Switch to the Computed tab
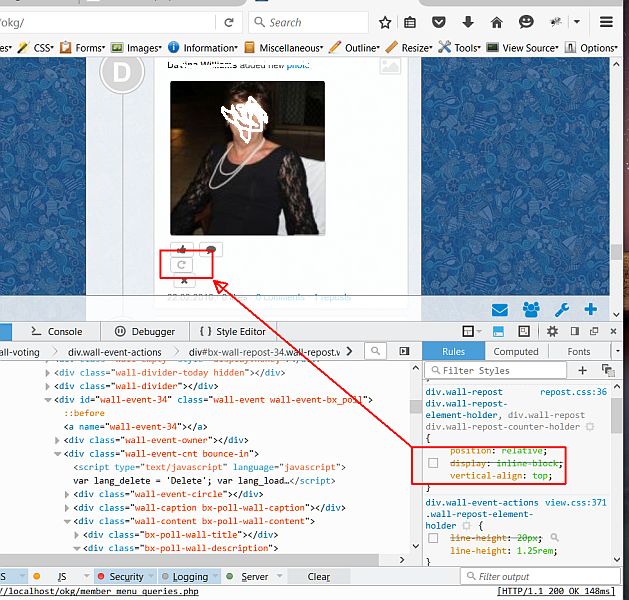 (x=516, y=351)
